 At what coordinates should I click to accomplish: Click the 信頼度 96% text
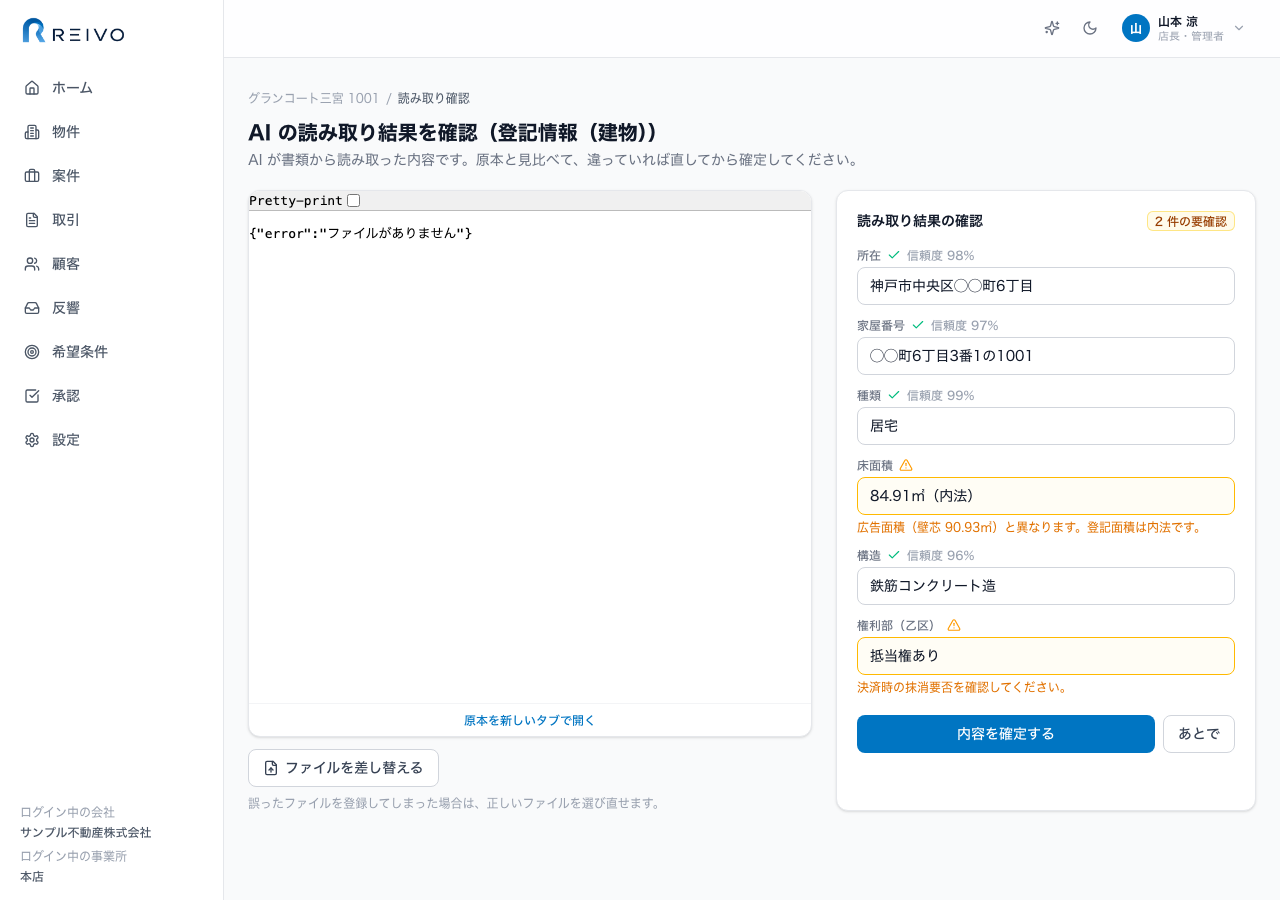pos(941,555)
